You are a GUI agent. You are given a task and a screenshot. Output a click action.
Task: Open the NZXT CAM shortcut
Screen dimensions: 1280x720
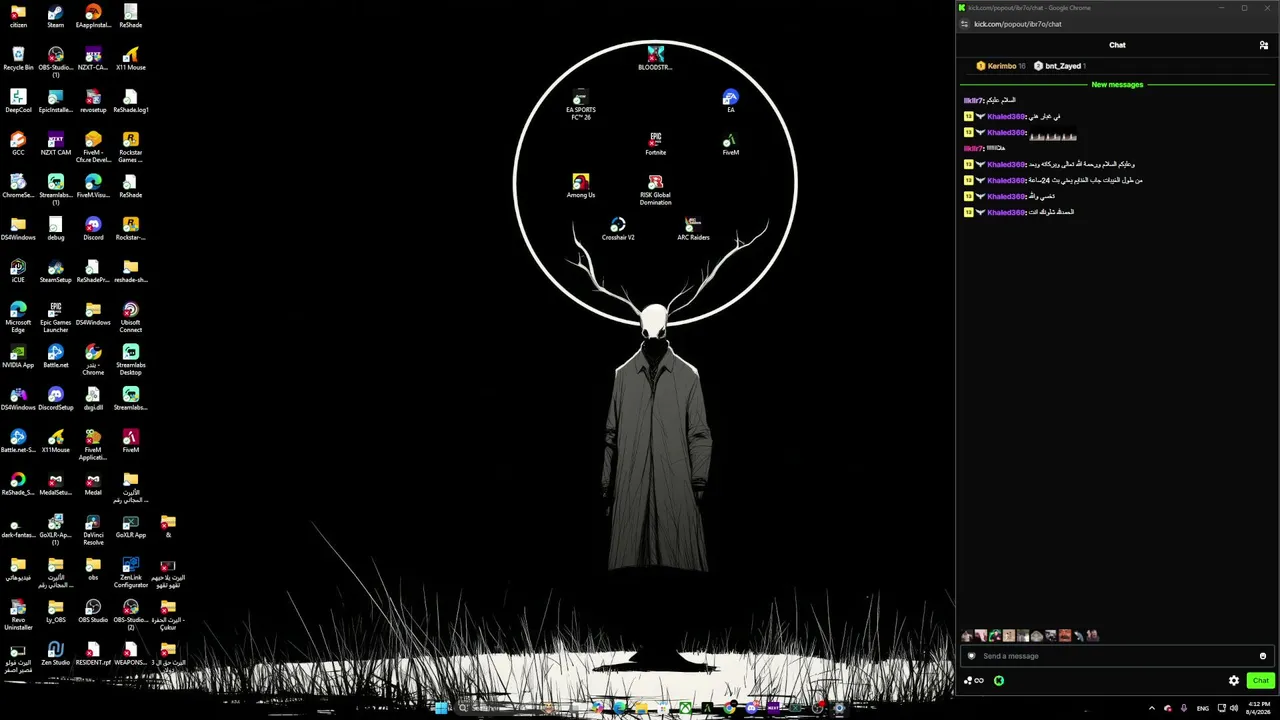point(55,143)
